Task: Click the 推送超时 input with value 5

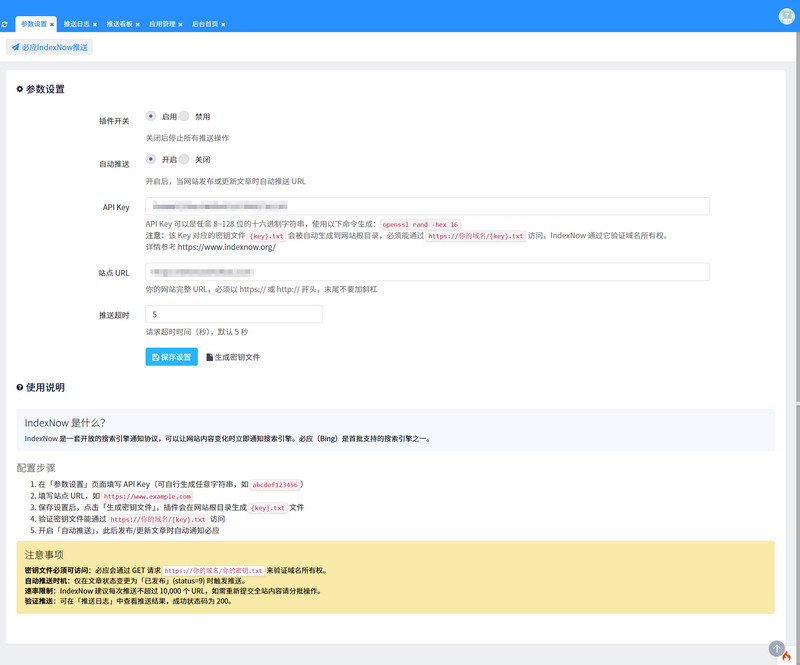Action: 234,314
